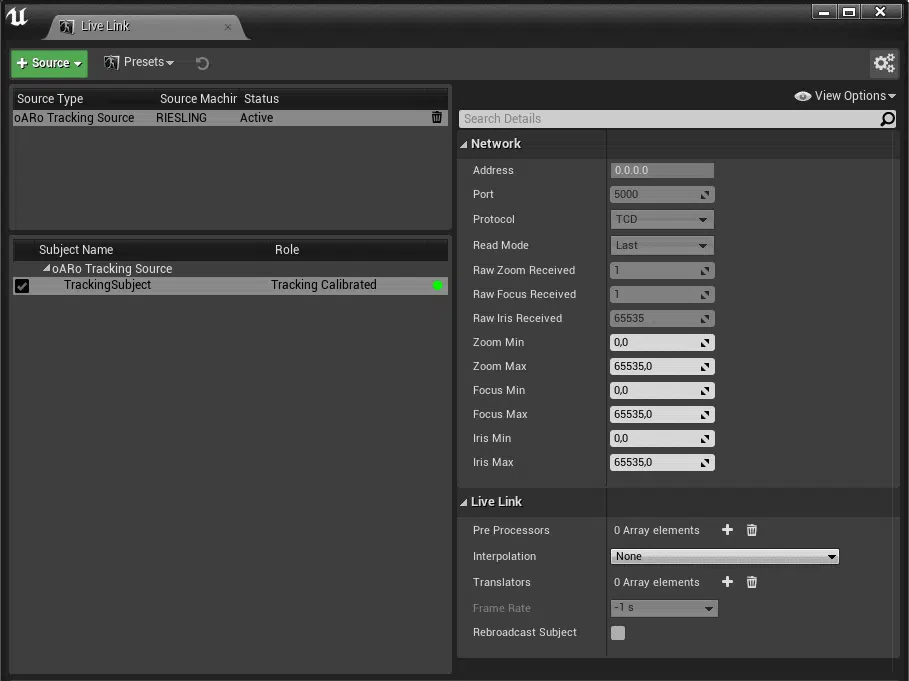Click the undo arrow icon next to Presets
Viewport: 909px width, 681px height.
point(202,64)
